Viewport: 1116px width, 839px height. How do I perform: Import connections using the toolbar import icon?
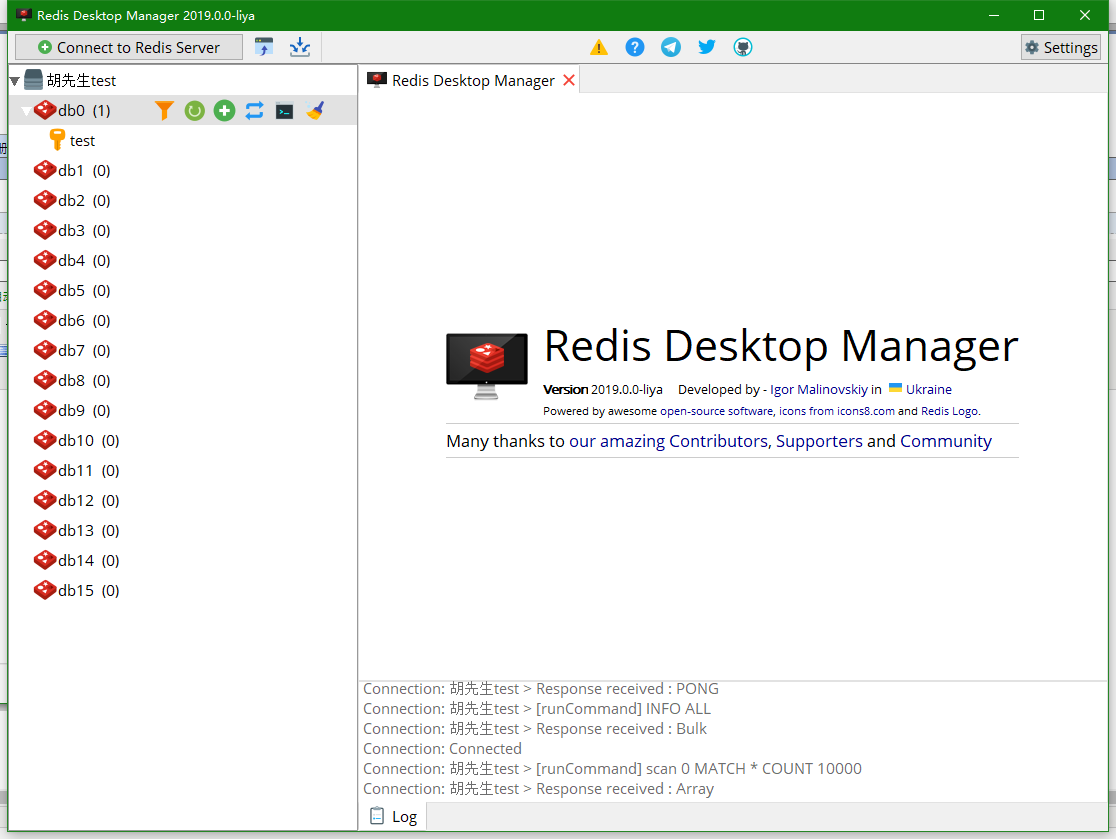pyautogui.click(x=264, y=46)
